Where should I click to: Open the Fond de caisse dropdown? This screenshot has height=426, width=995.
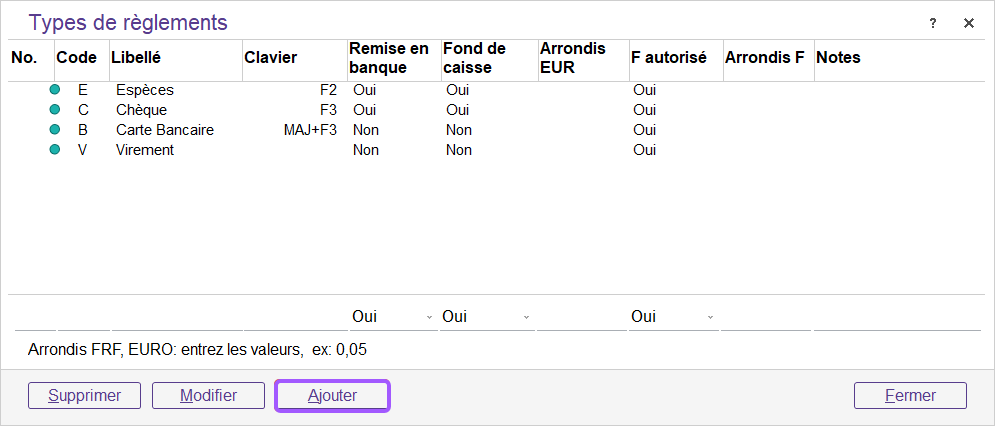[x=526, y=317]
